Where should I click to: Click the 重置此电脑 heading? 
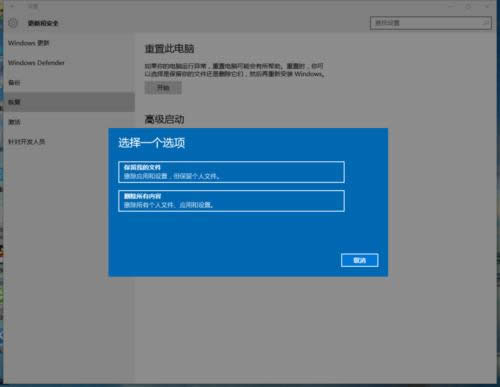coord(169,49)
